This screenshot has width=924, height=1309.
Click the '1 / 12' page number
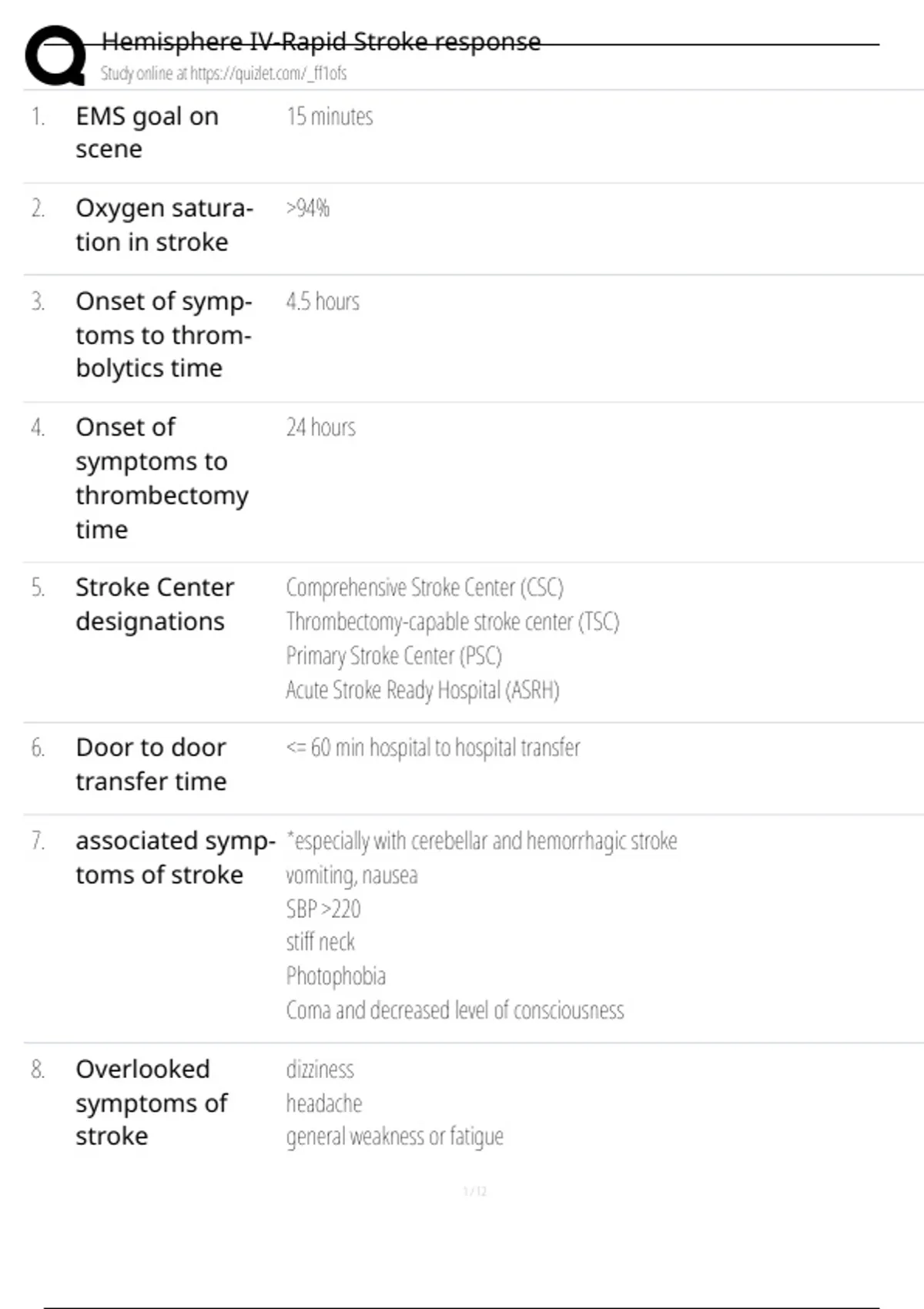(475, 1191)
